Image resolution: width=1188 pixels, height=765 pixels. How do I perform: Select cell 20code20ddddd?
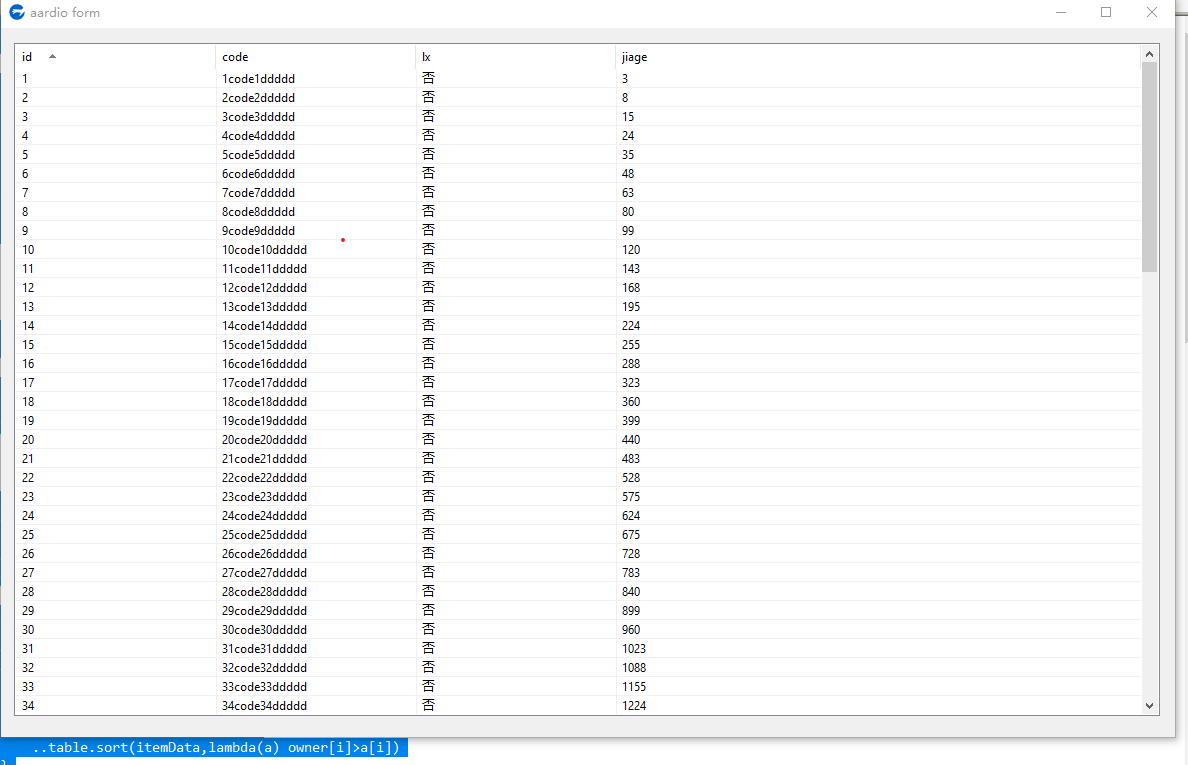point(264,439)
